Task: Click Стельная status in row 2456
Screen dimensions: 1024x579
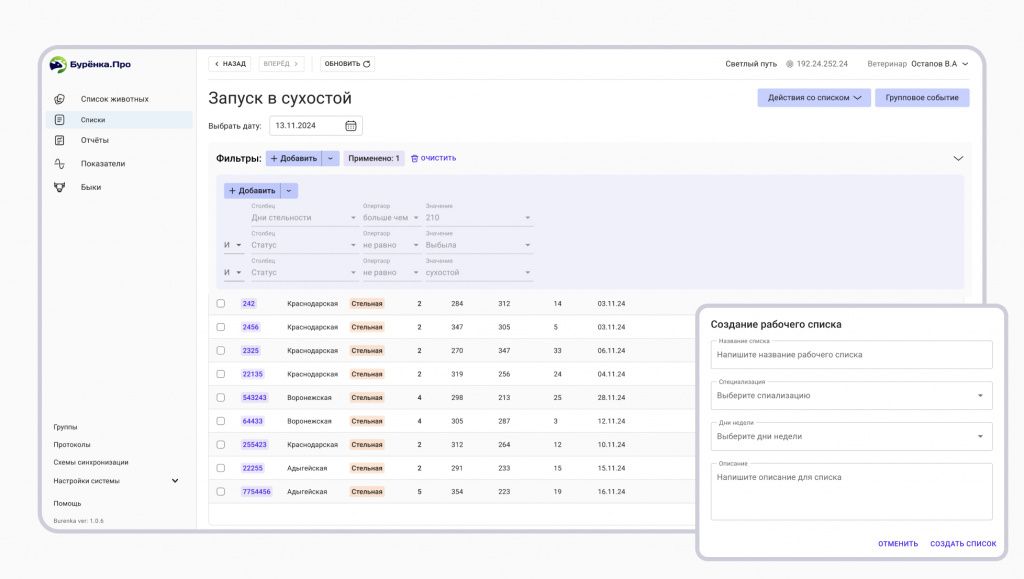Action: (367, 327)
